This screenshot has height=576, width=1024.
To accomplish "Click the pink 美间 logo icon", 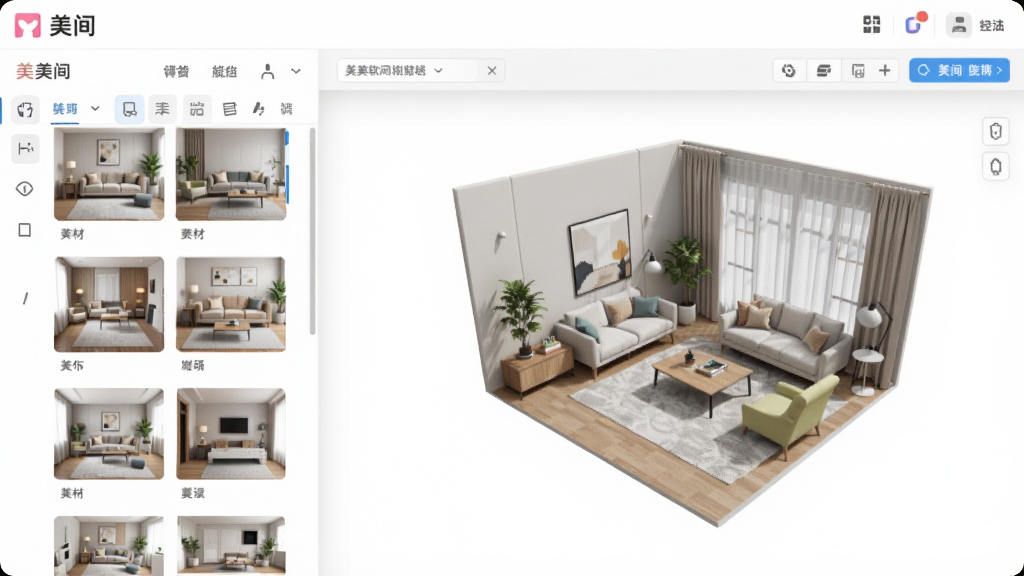I will click(27, 25).
